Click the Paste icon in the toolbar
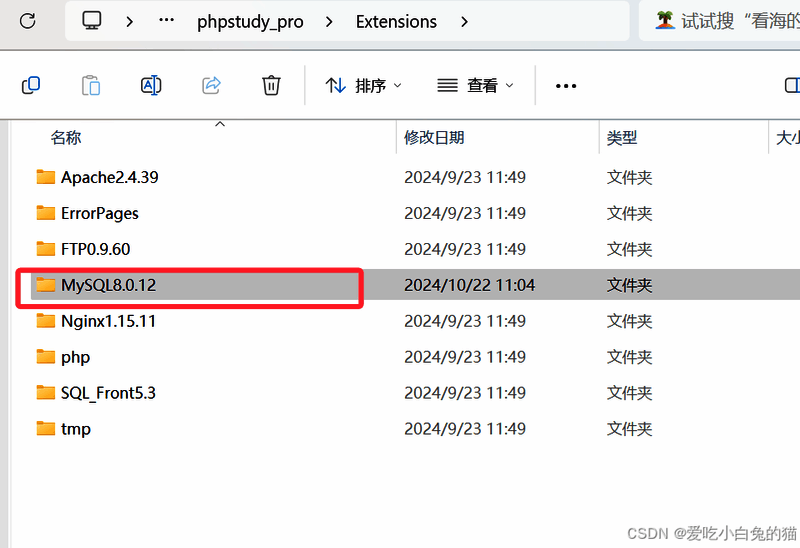 tap(91, 85)
